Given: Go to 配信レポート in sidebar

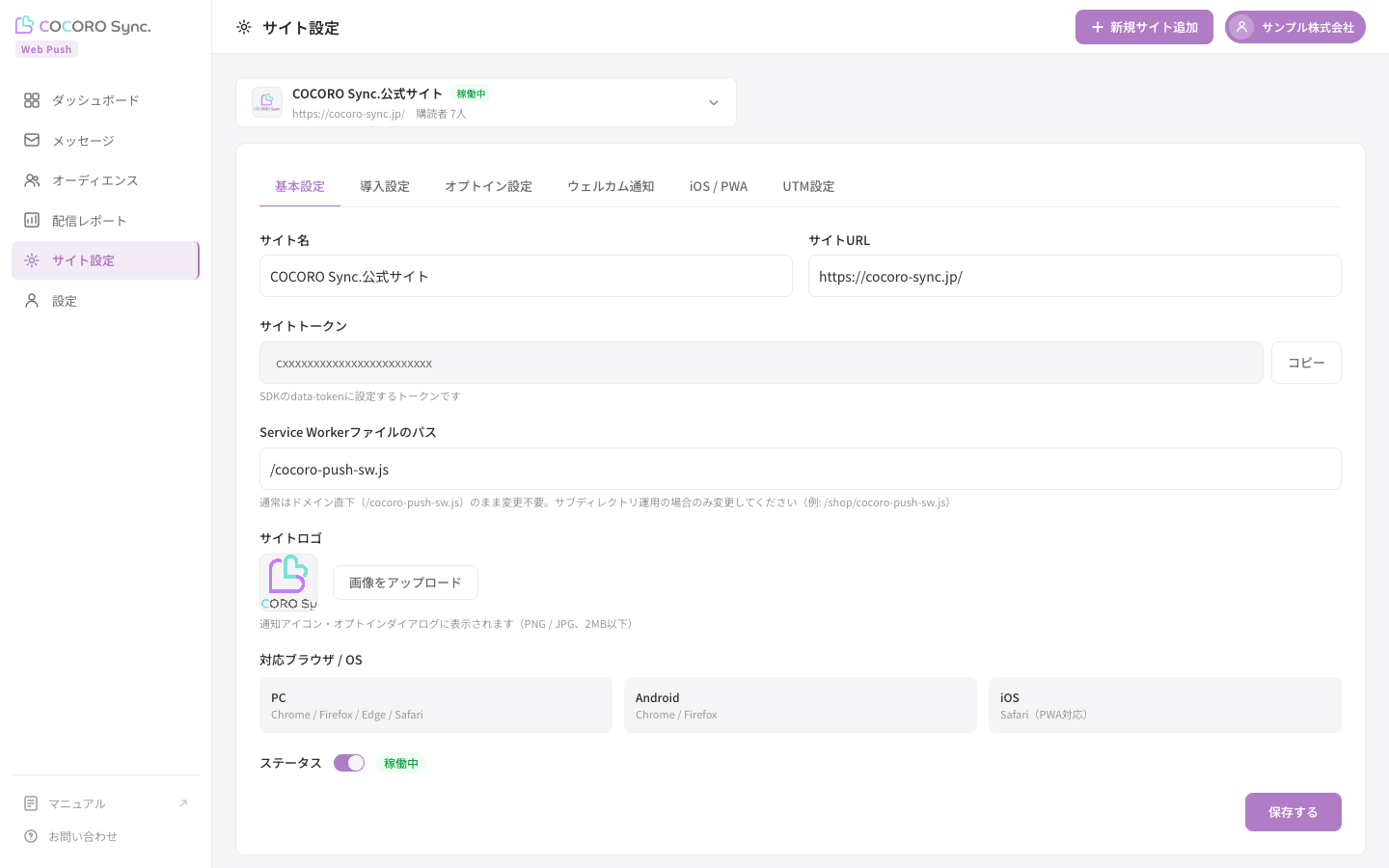Looking at the screenshot, I should pyautogui.click(x=105, y=220).
